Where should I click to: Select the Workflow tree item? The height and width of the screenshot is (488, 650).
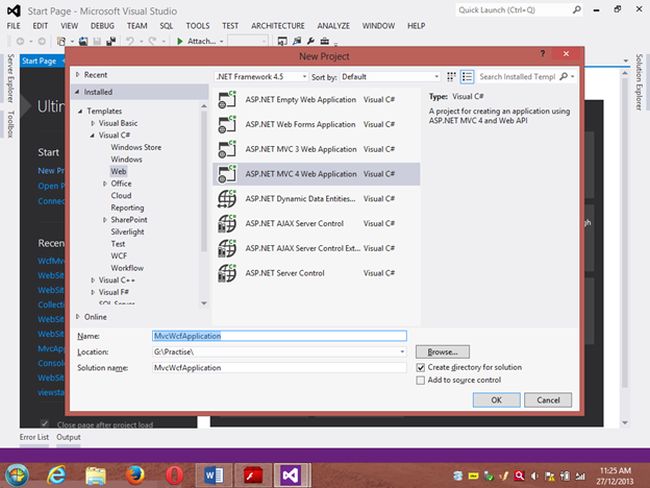tap(127, 268)
